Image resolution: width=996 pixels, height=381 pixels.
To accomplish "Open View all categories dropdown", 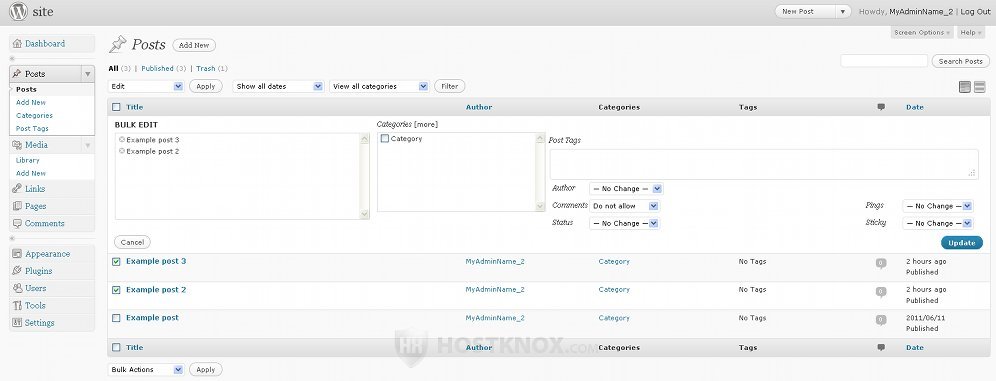I will pos(379,86).
